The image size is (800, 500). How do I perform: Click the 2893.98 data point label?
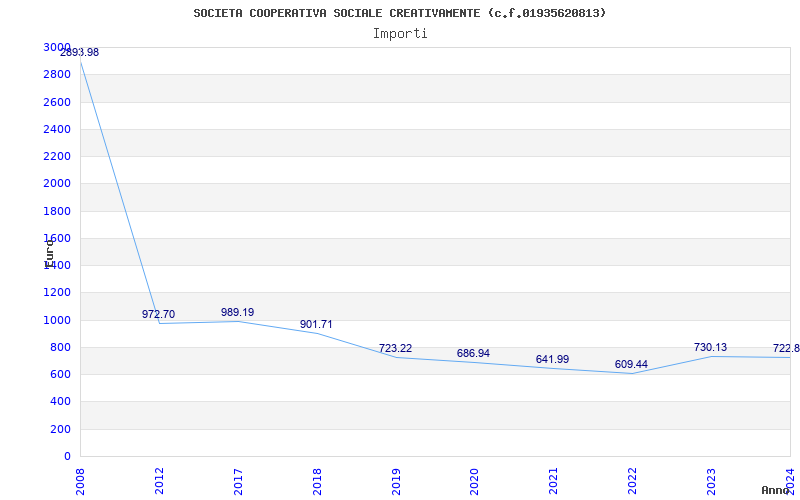(80, 52)
